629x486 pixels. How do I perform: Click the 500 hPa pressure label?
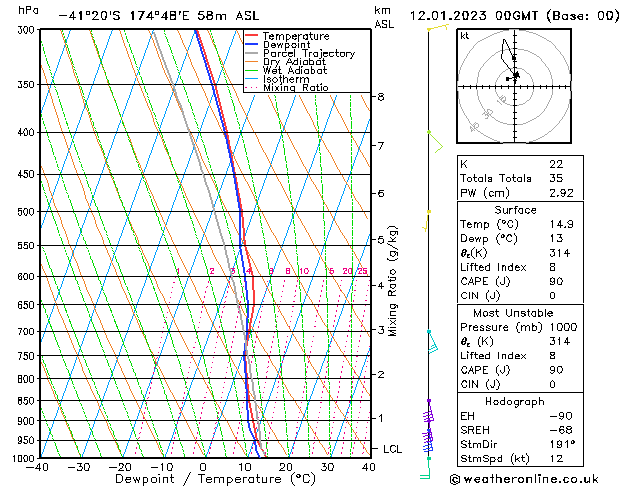(x=28, y=212)
